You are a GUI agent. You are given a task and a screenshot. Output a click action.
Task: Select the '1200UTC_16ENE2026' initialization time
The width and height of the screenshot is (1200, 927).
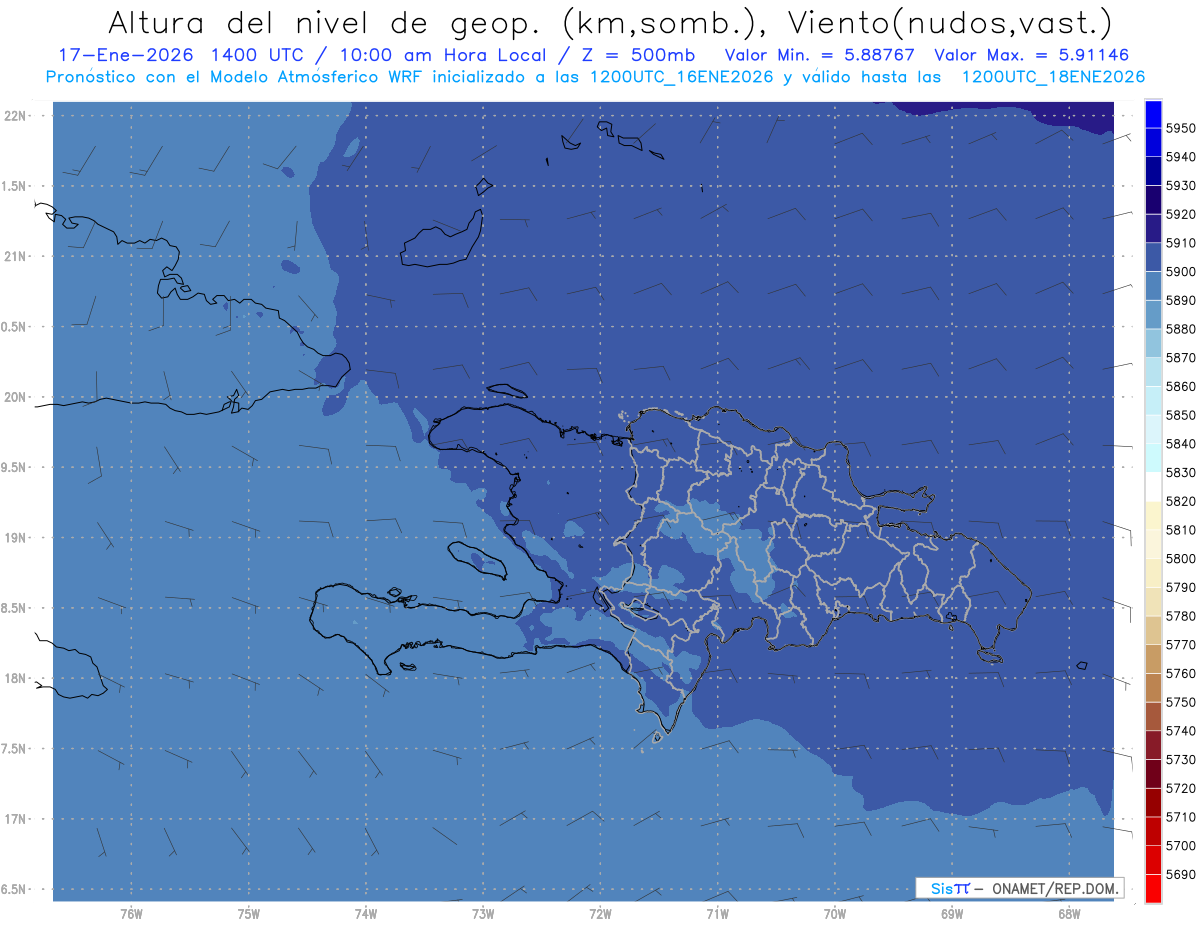pyautogui.click(x=682, y=77)
